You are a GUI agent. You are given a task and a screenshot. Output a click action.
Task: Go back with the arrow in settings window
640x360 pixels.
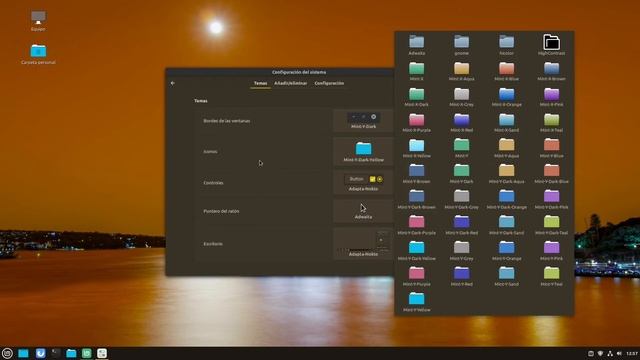[x=173, y=83]
